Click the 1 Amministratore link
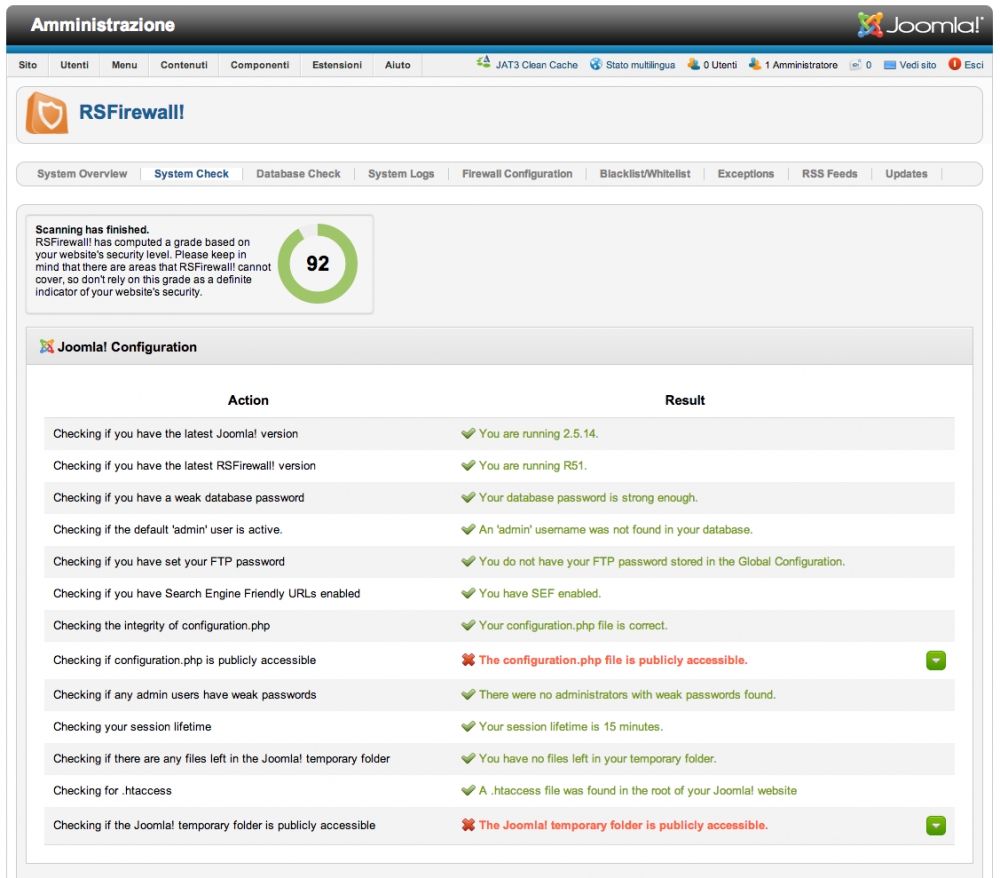The image size is (1000, 878). [801, 65]
